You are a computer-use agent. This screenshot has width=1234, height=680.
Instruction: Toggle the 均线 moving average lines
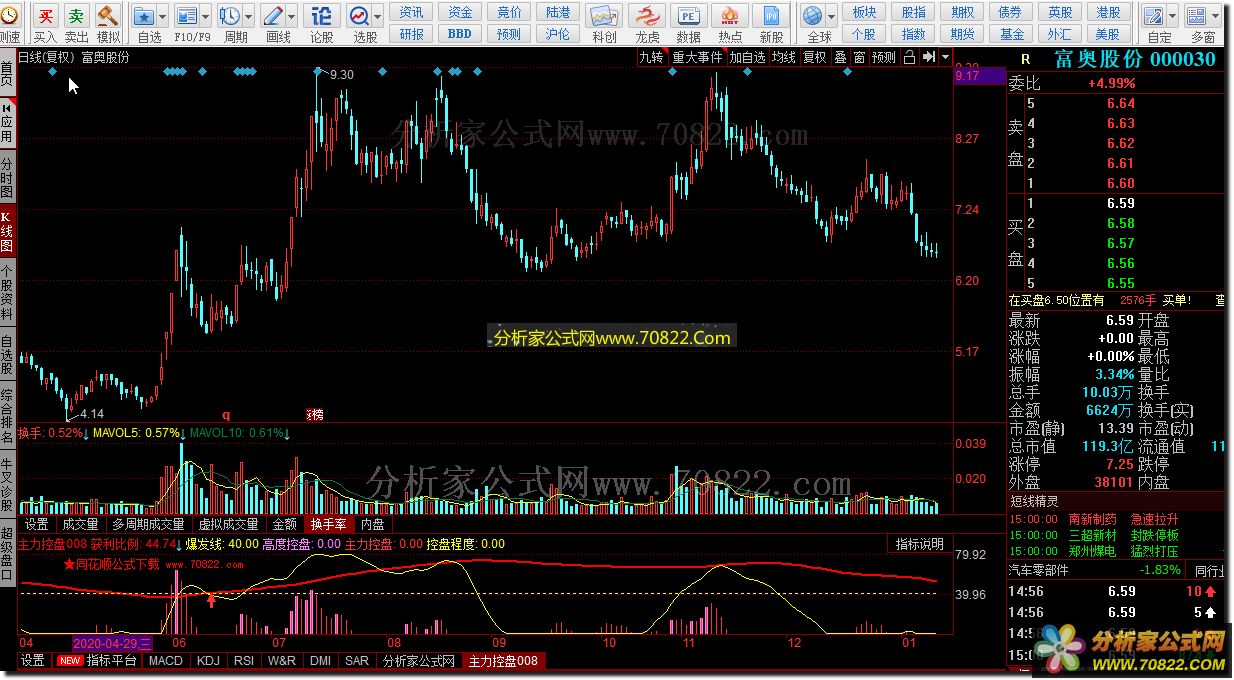pyautogui.click(x=784, y=58)
